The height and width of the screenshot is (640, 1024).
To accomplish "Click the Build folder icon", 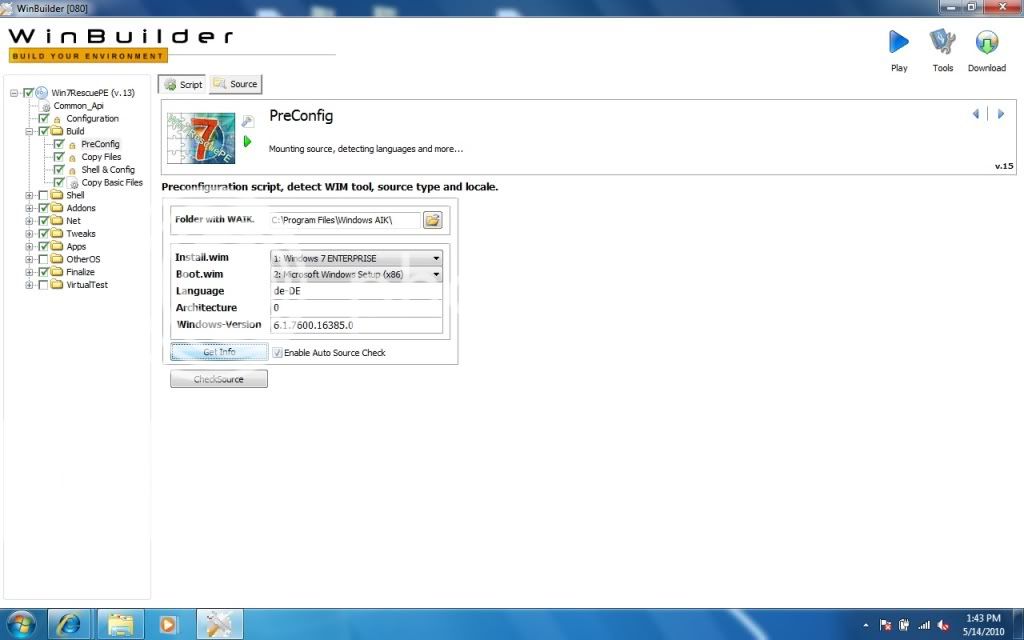I will pos(57,131).
